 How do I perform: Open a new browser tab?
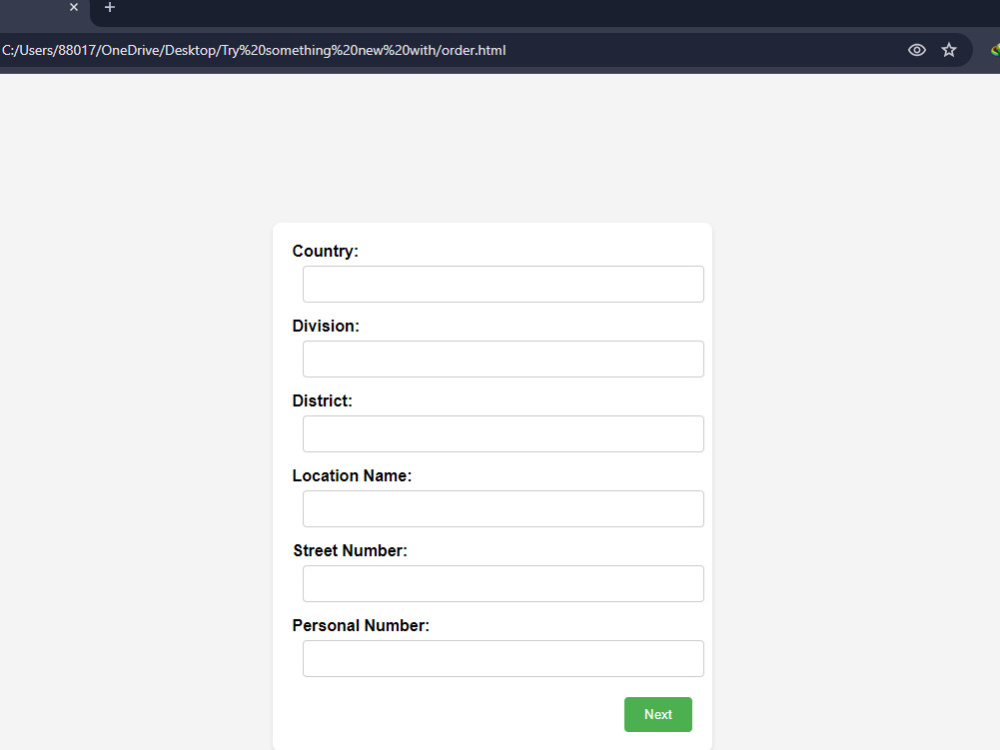(110, 8)
